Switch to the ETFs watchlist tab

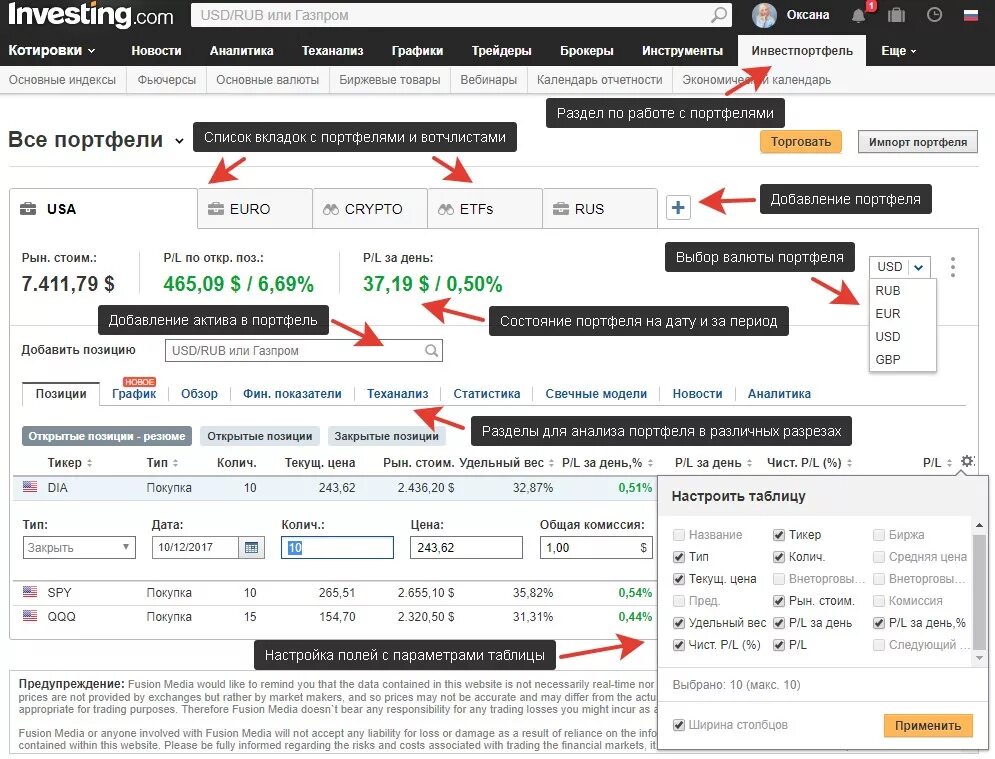click(485, 208)
